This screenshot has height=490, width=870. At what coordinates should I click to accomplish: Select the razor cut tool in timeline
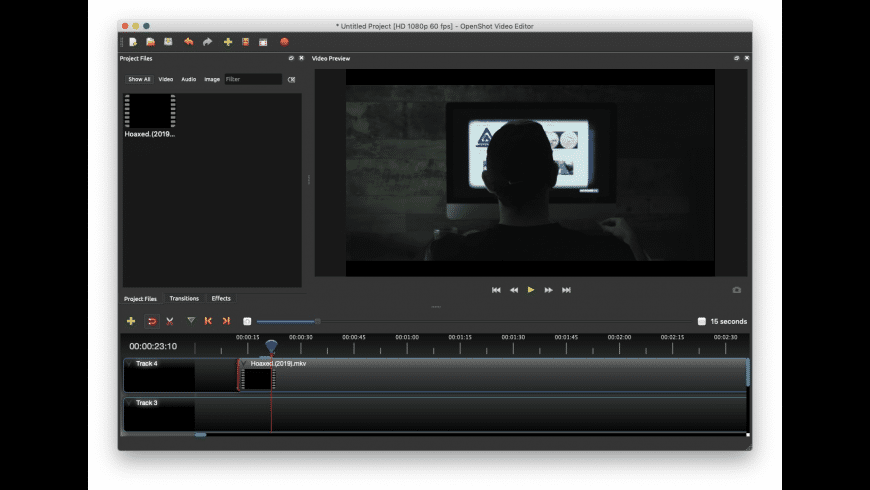(170, 321)
